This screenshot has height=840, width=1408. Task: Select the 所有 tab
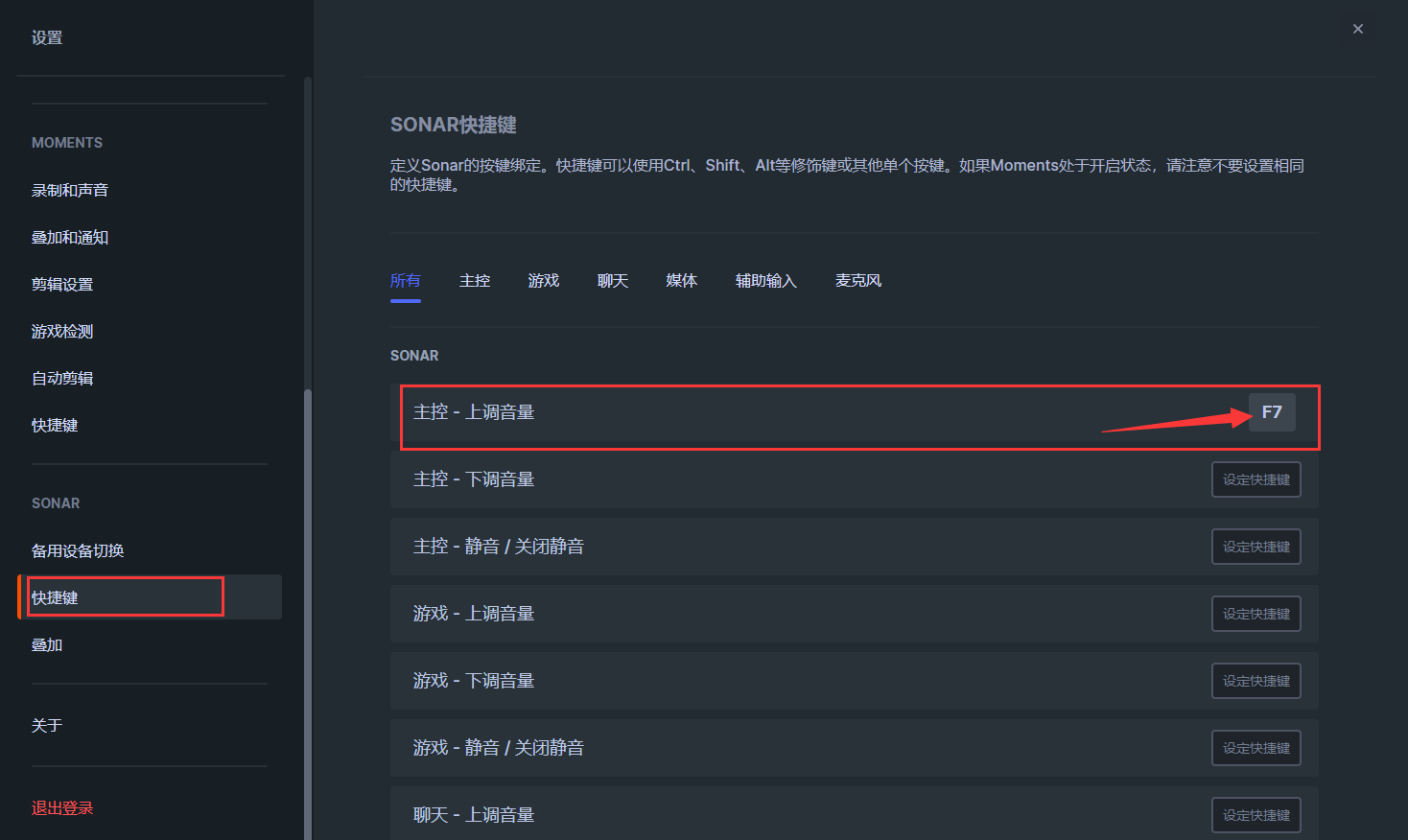click(x=406, y=281)
